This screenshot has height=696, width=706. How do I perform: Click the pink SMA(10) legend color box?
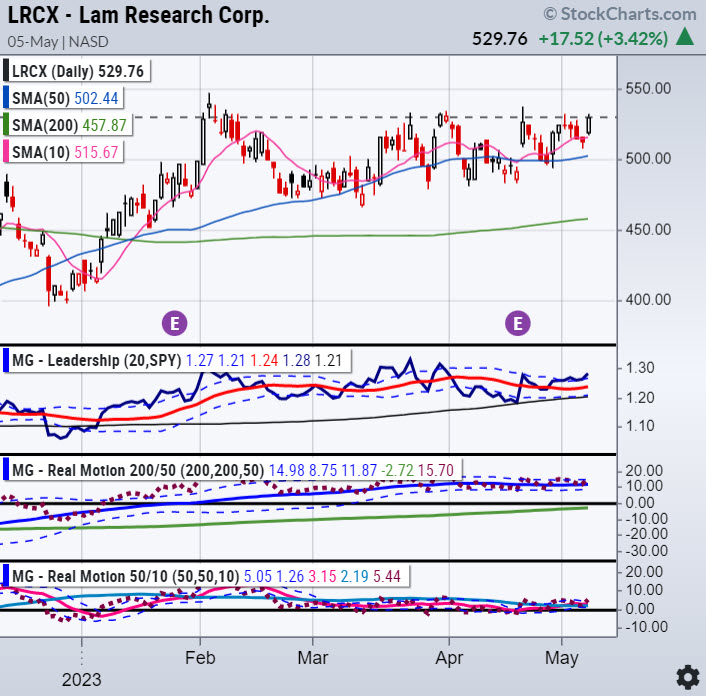pyautogui.click(x=7, y=150)
